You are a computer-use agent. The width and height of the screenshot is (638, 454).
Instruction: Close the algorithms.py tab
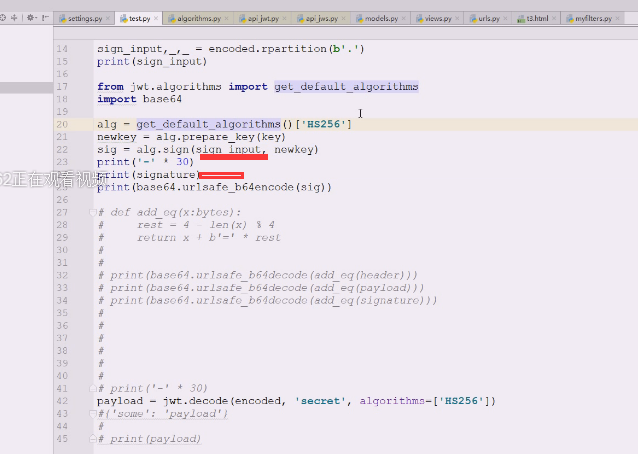(x=227, y=18)
